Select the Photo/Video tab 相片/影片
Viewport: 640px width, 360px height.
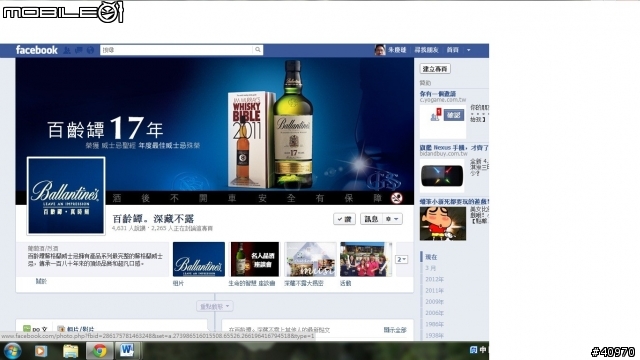[x=76, y=329]
